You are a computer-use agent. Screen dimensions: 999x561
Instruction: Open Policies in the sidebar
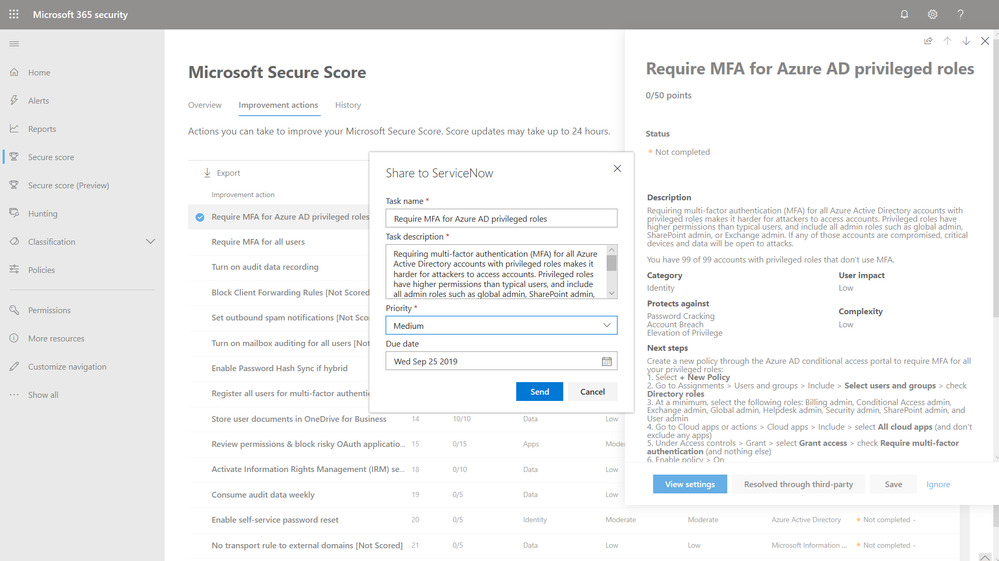click(x=41, y=270)
